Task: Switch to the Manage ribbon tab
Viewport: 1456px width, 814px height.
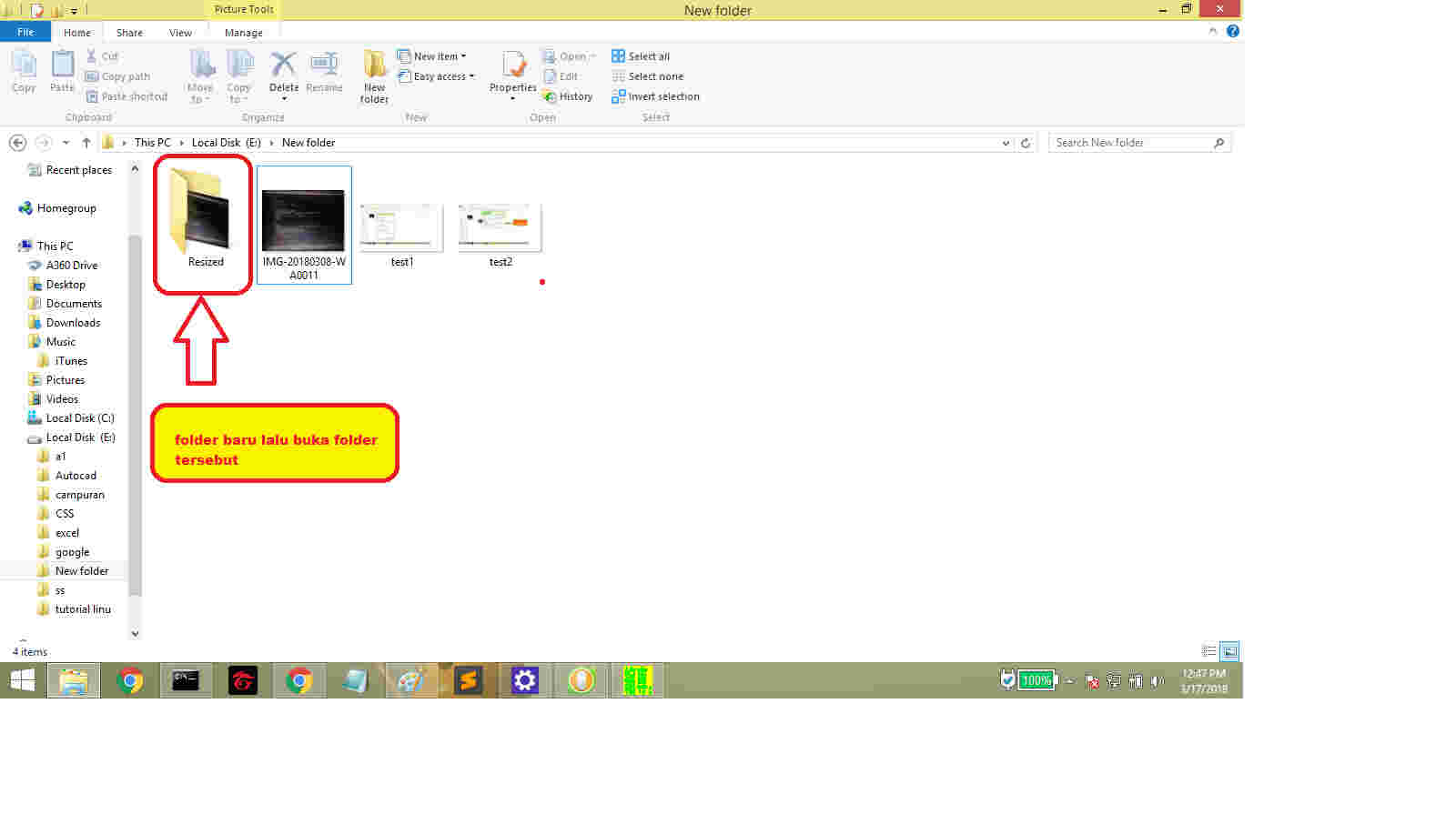Action: (x=244, y=33)
